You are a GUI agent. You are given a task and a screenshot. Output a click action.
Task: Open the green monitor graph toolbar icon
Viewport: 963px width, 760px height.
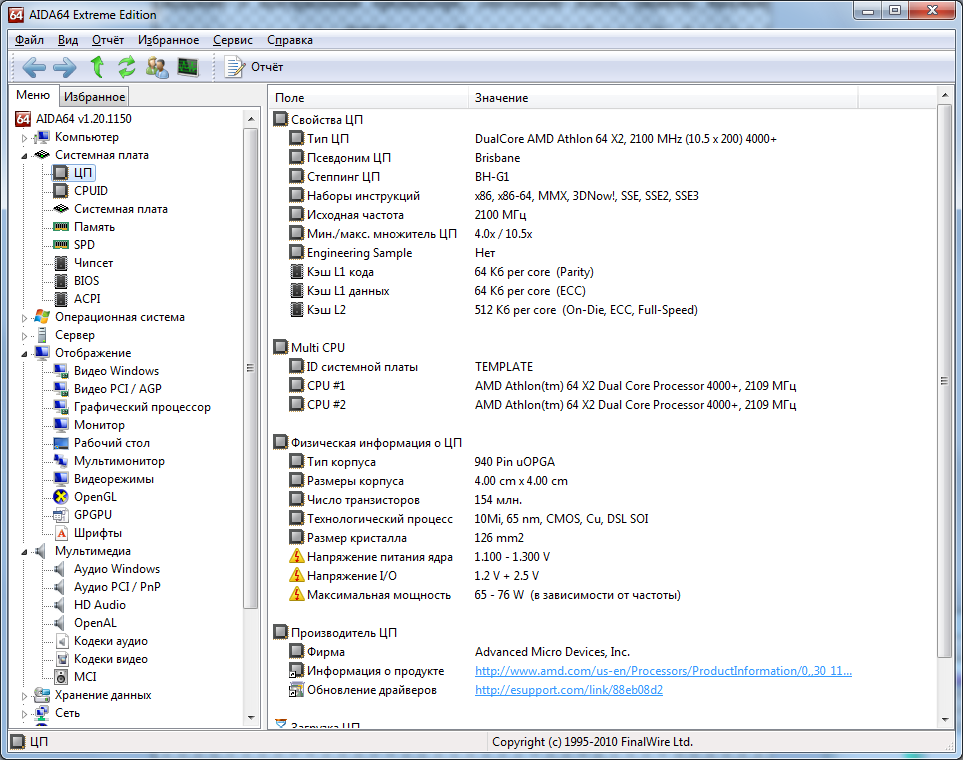tap(188, 67)
